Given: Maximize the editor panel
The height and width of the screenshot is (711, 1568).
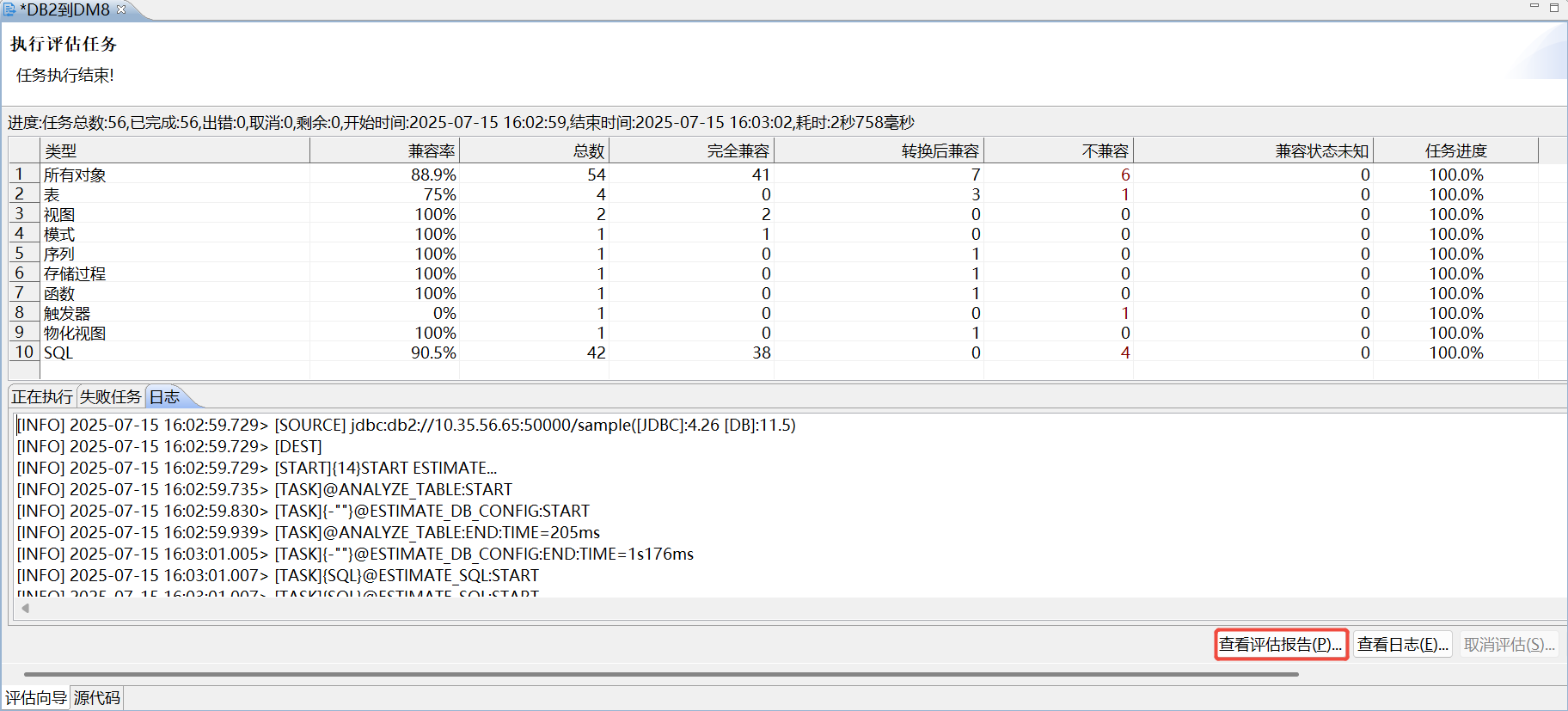Looking at the screenshot, I should (x=1554, y=7).
